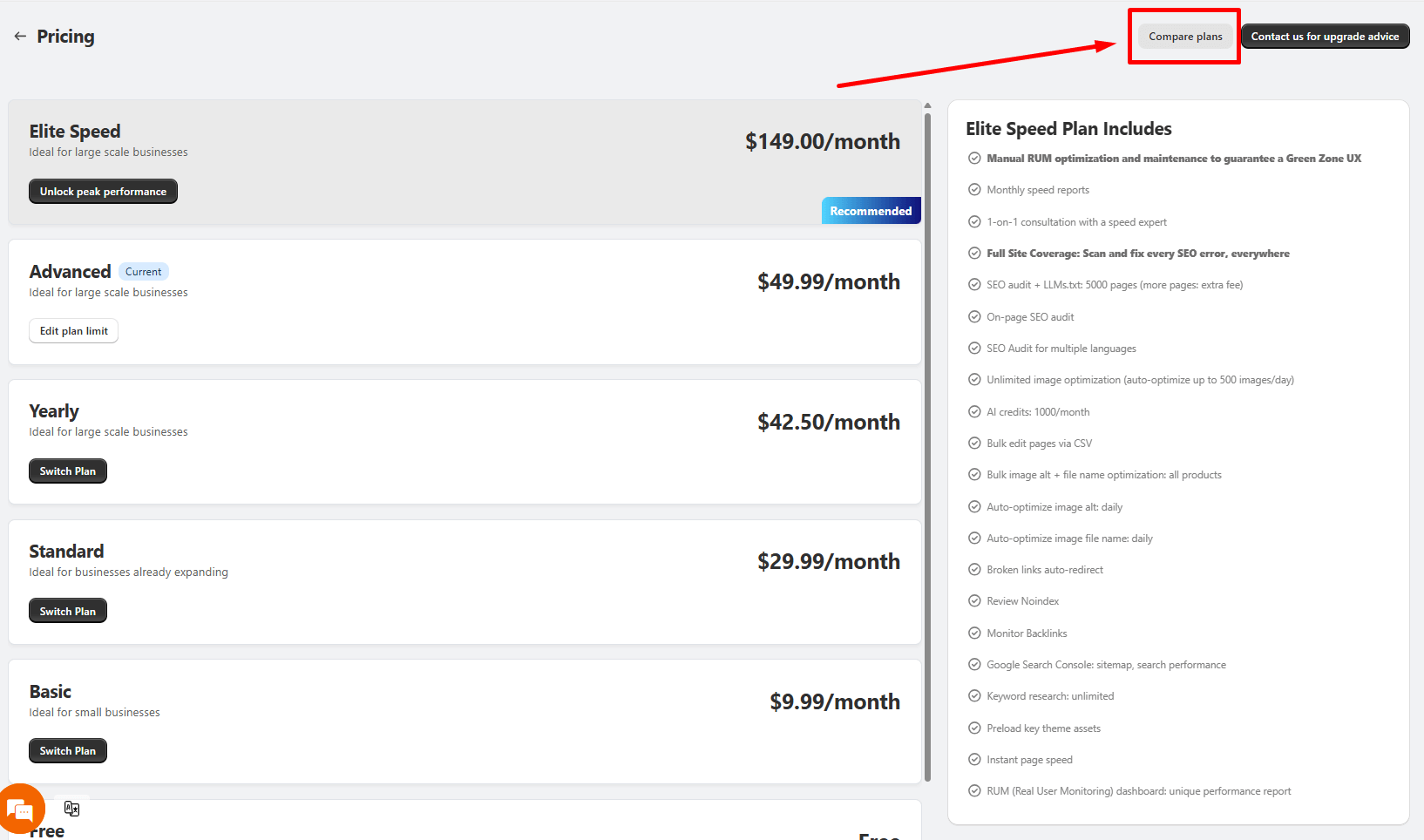This screenshot has height=840, width=1424.
Task: Open the orange chat support widget
Action: (20, 809)
